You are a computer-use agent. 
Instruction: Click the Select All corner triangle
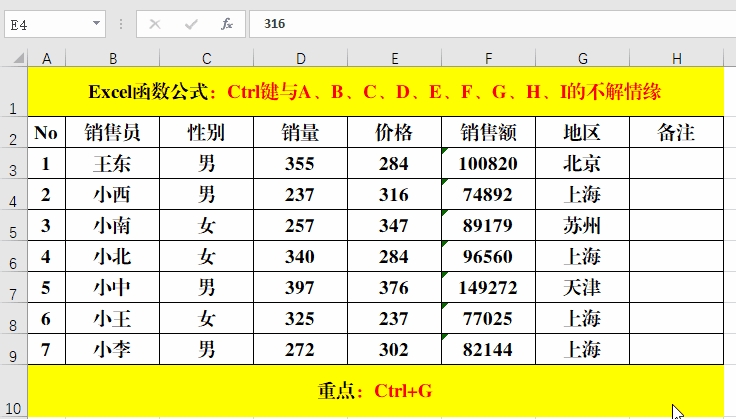point(18,58)
